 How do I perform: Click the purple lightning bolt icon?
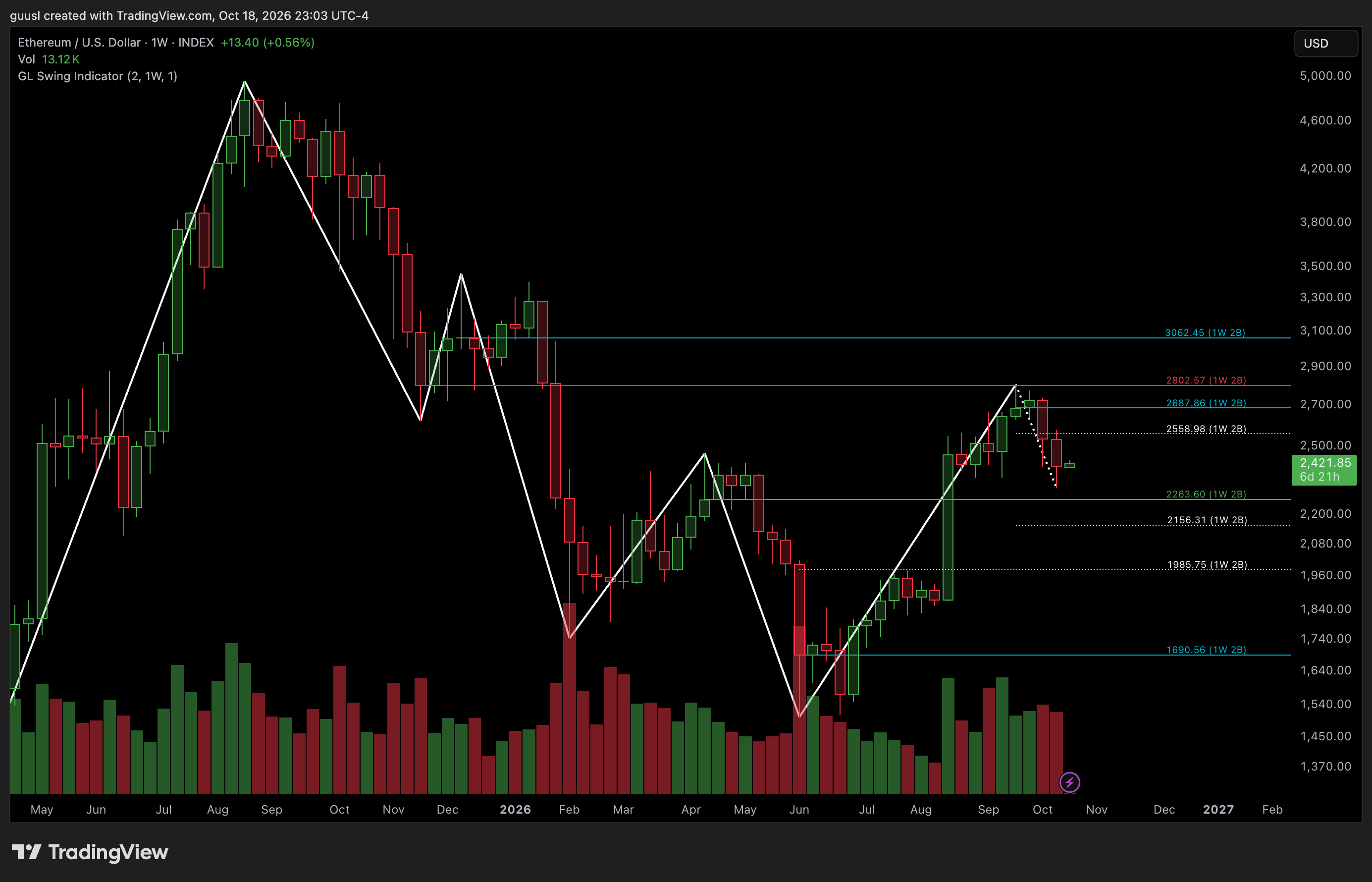pos(1069,782)
